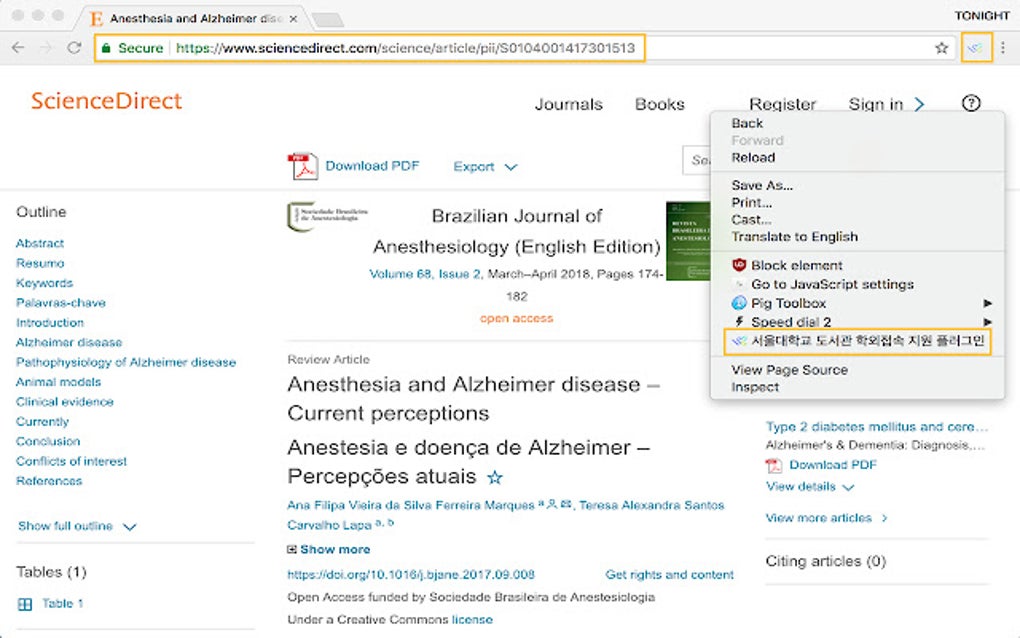Choose View Page Source menu item
The image size is (1020, 638).
(789, 369)
